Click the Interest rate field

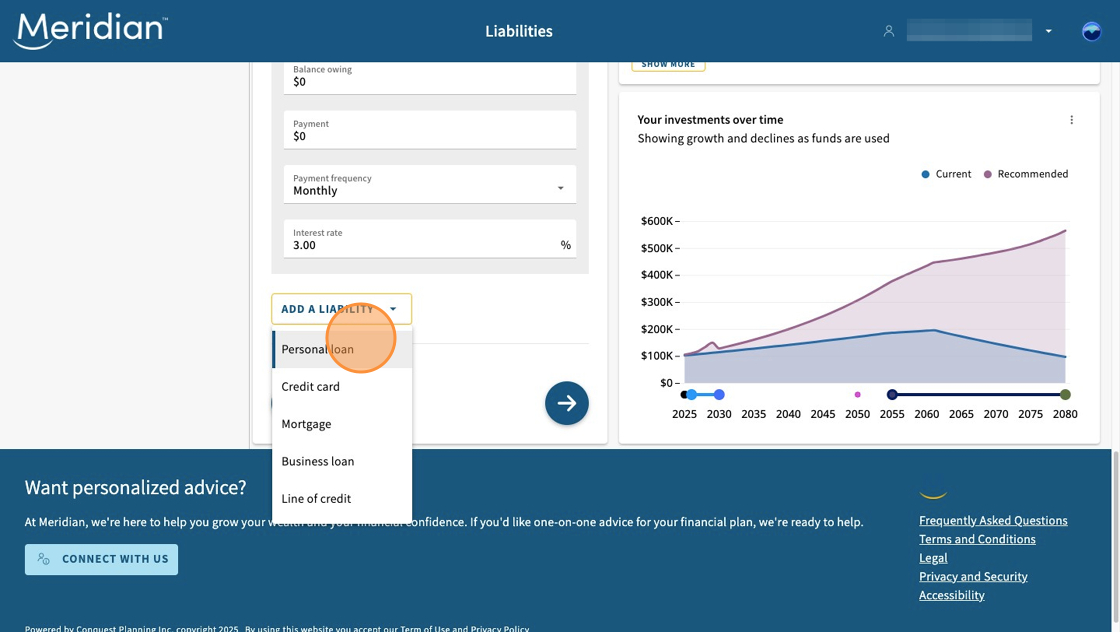[430, 239]
